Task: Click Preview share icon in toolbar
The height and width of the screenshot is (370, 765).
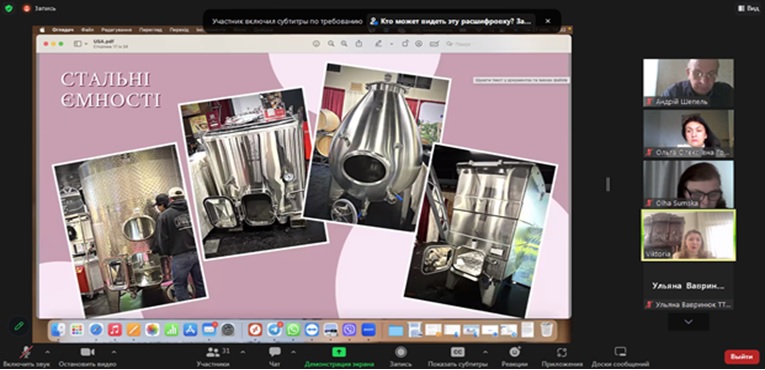Action: [359, 44]
